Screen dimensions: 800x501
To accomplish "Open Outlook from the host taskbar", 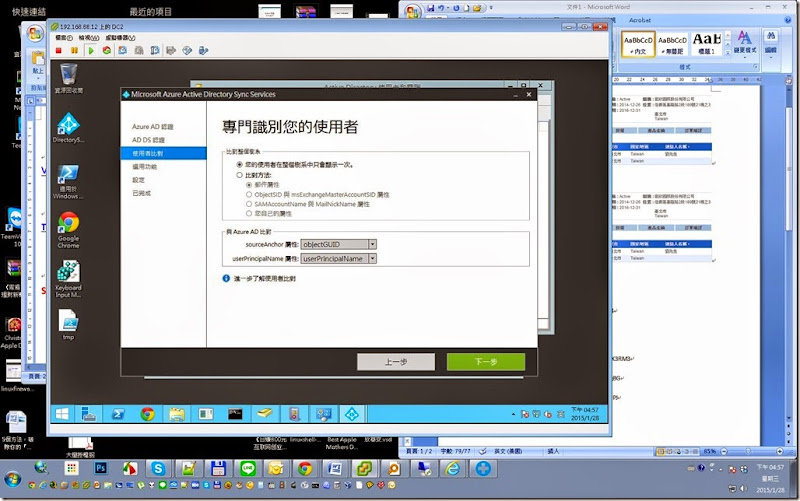I will pyautogui.click(x=276, y=468).
